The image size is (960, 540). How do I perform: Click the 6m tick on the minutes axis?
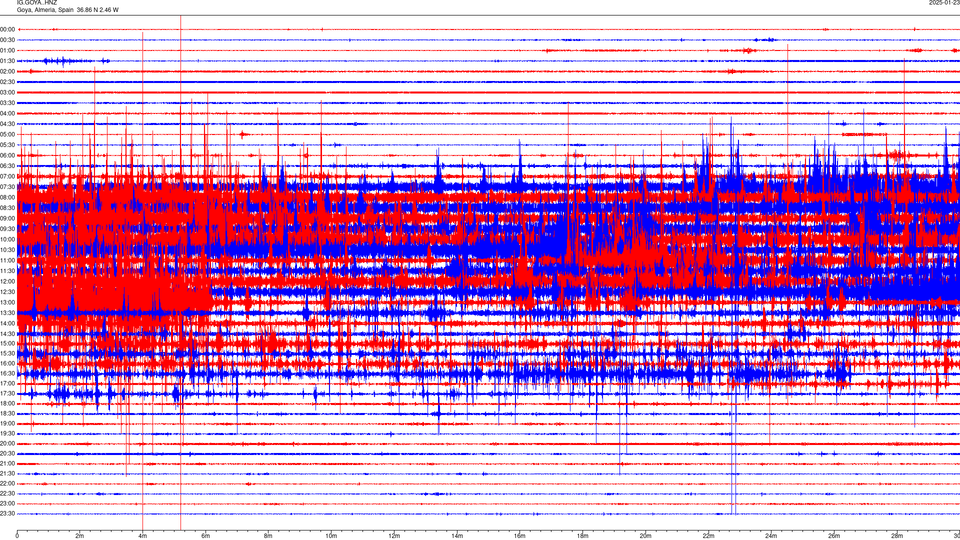pos(206,536)
